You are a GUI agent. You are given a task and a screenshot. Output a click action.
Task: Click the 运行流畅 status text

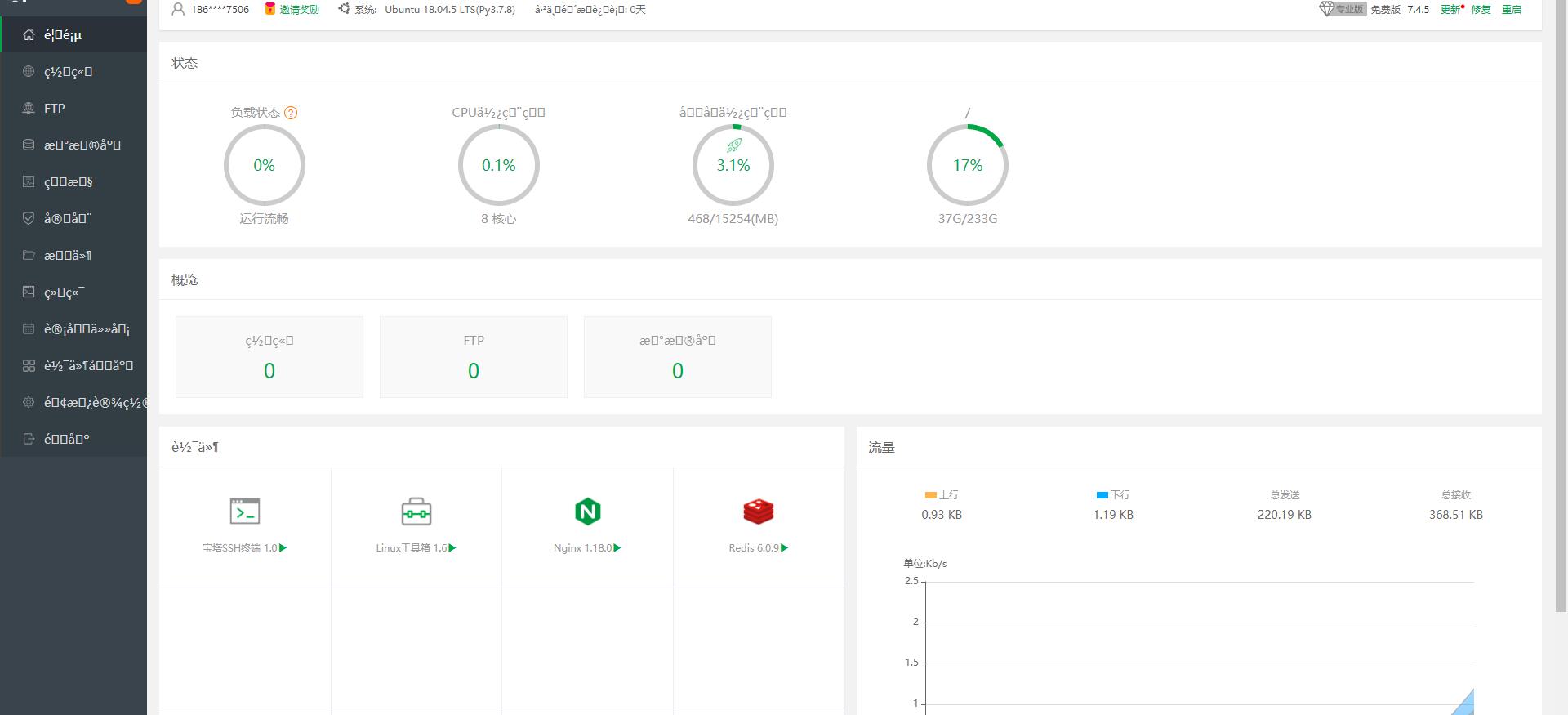tap(264, 219)
